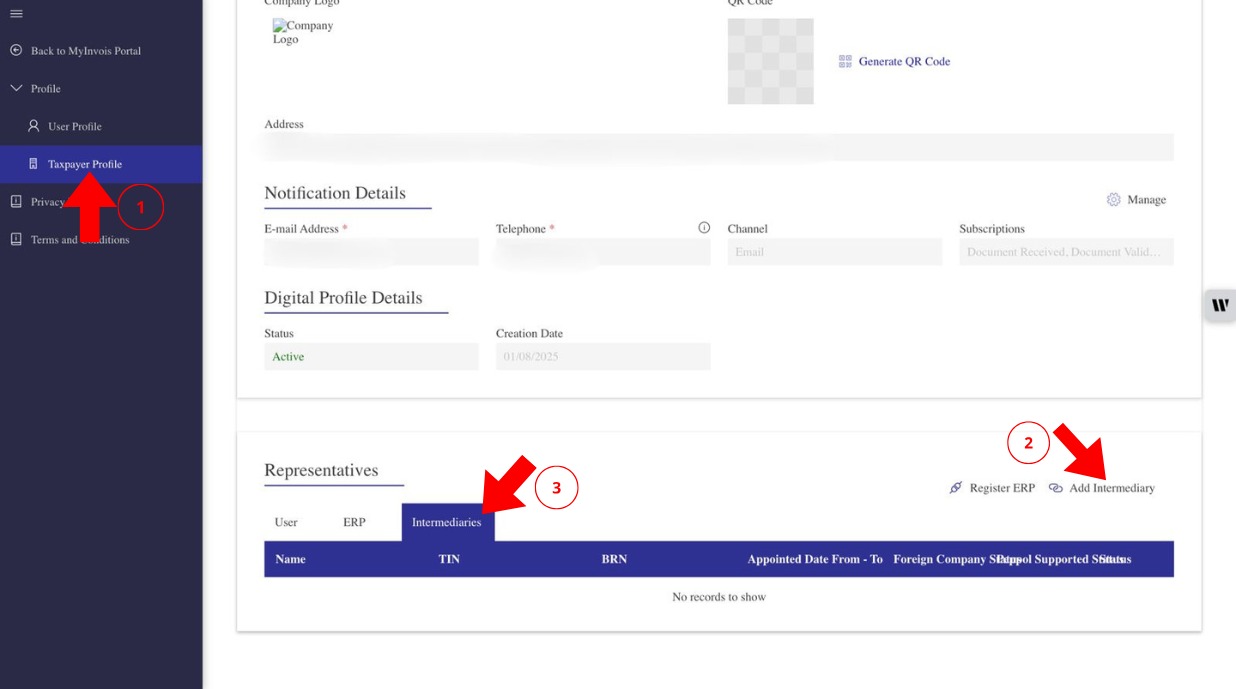Screen dimensions: 1236x689
Task: Select the Intermediaries tab
Action: (x=446, y=522)
